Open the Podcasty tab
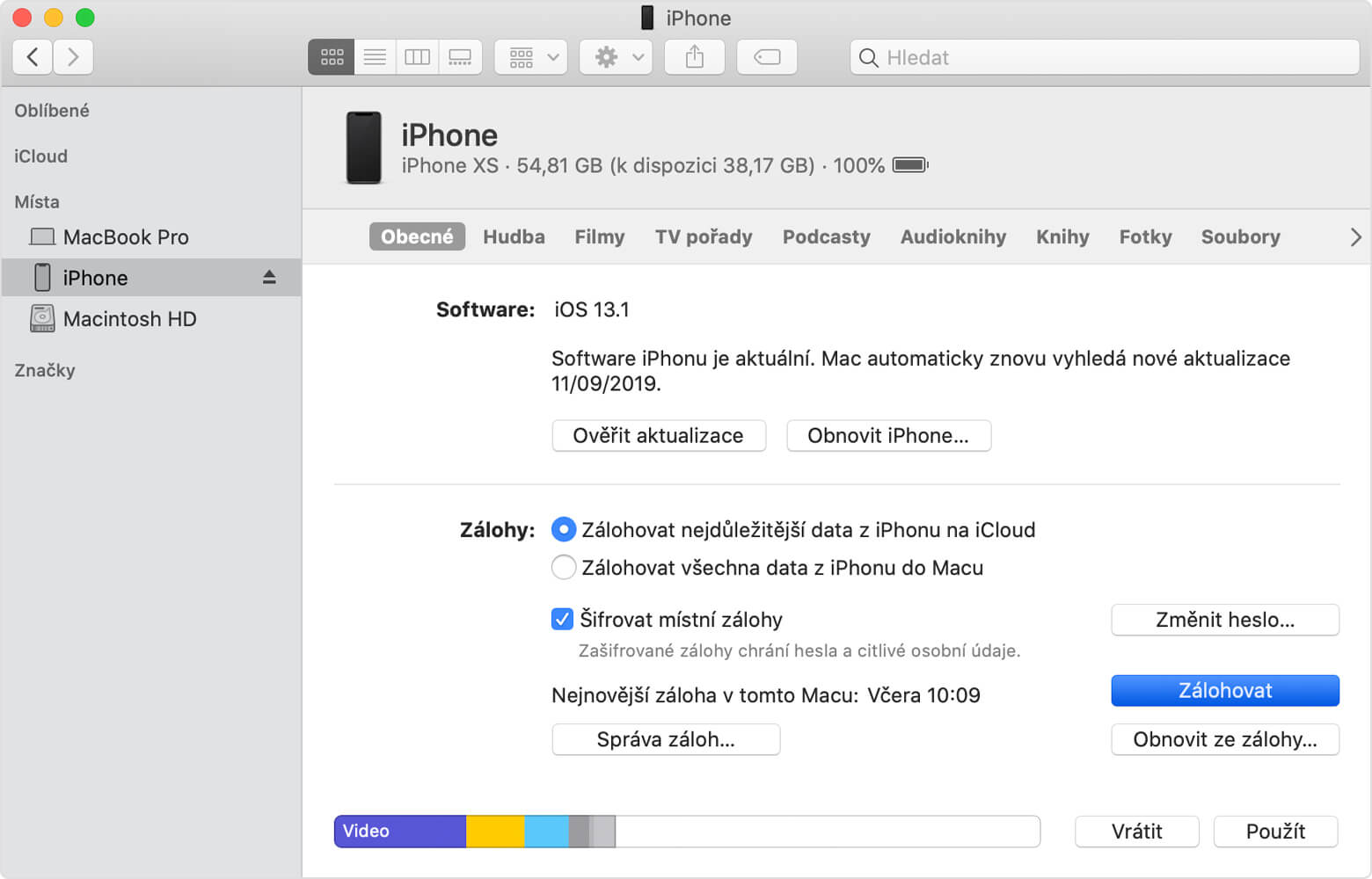1372x879 pixels. pos(826,237)
